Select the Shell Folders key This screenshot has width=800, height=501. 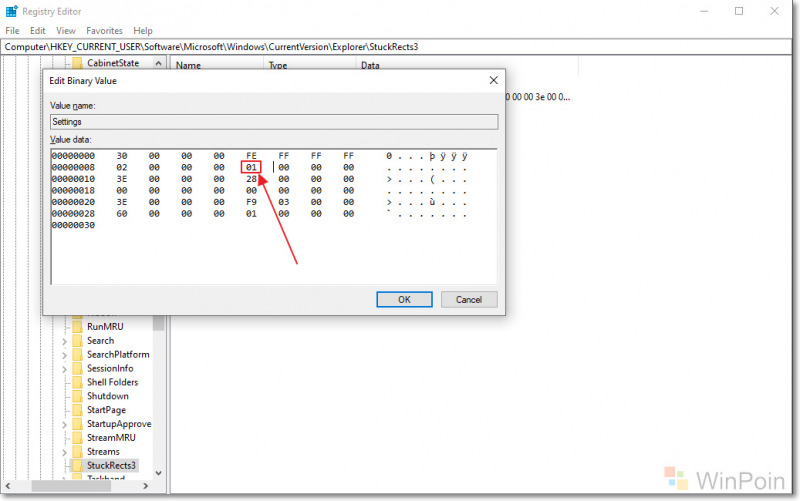coord(112,382)
